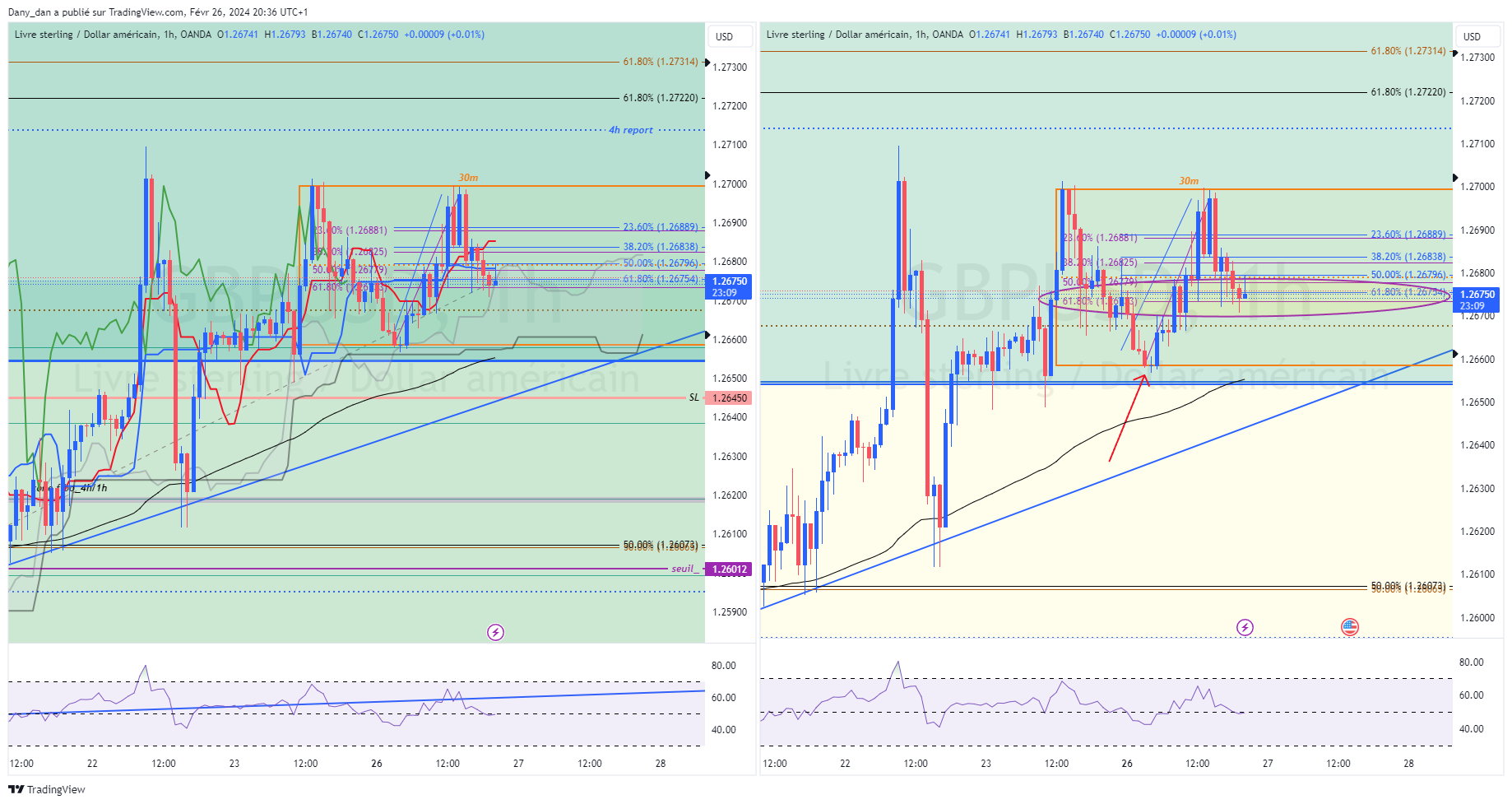1512x804 pixels.
Task: Click date "28" on left chart time axis
Action: pyautogui.click(x=661, y=764)
